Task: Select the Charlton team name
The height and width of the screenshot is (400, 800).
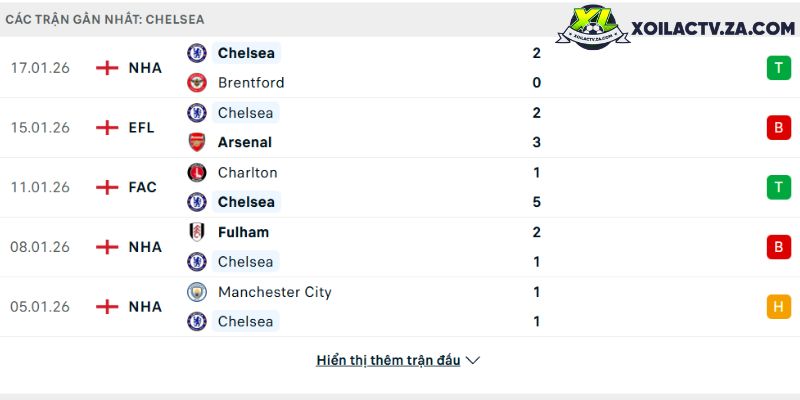Action: [x=247, y=172]
